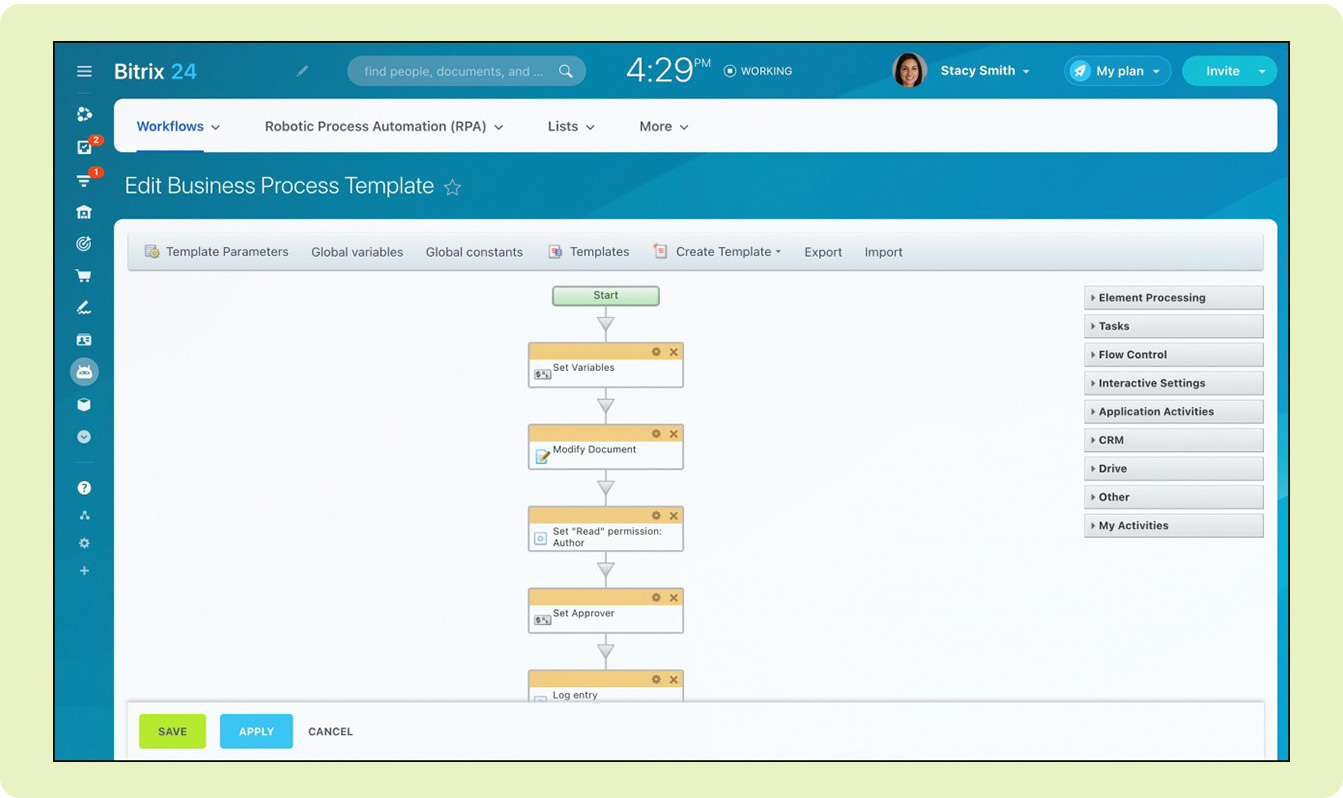
Task: Expand the CRM activities group
Action: point(1172,440)
